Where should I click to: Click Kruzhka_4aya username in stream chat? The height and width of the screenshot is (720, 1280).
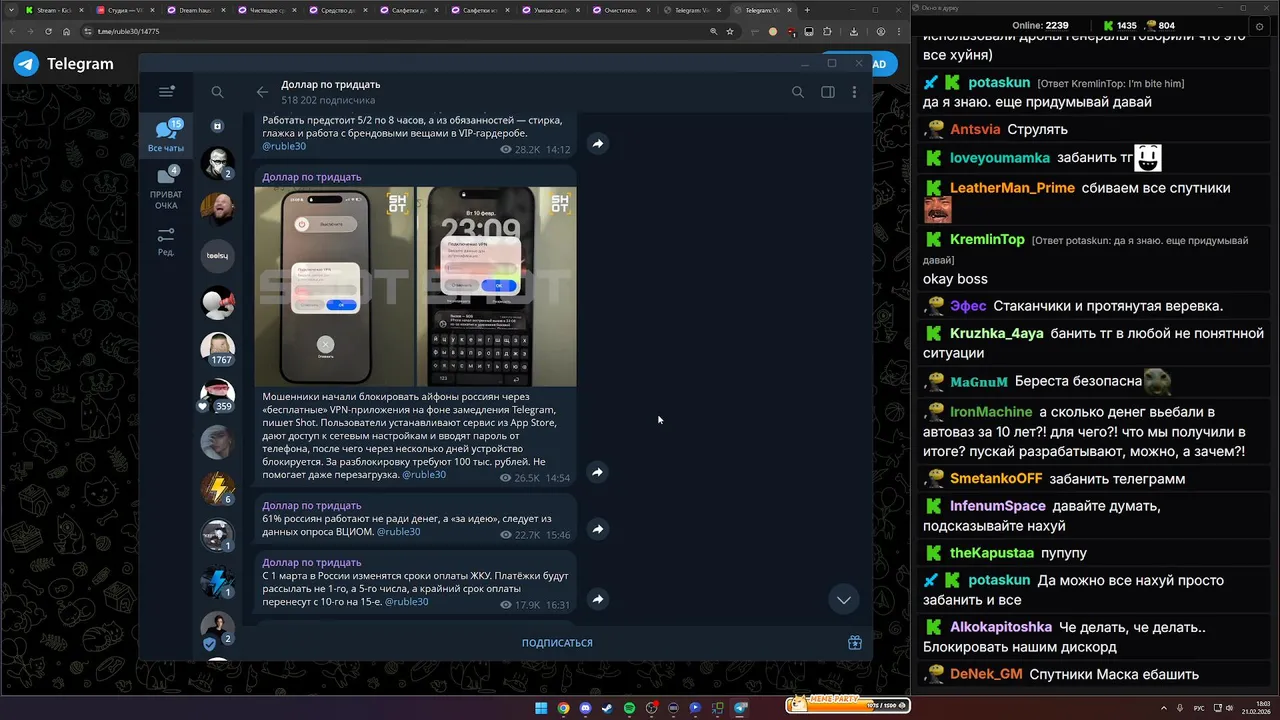[x=996, y=333]
